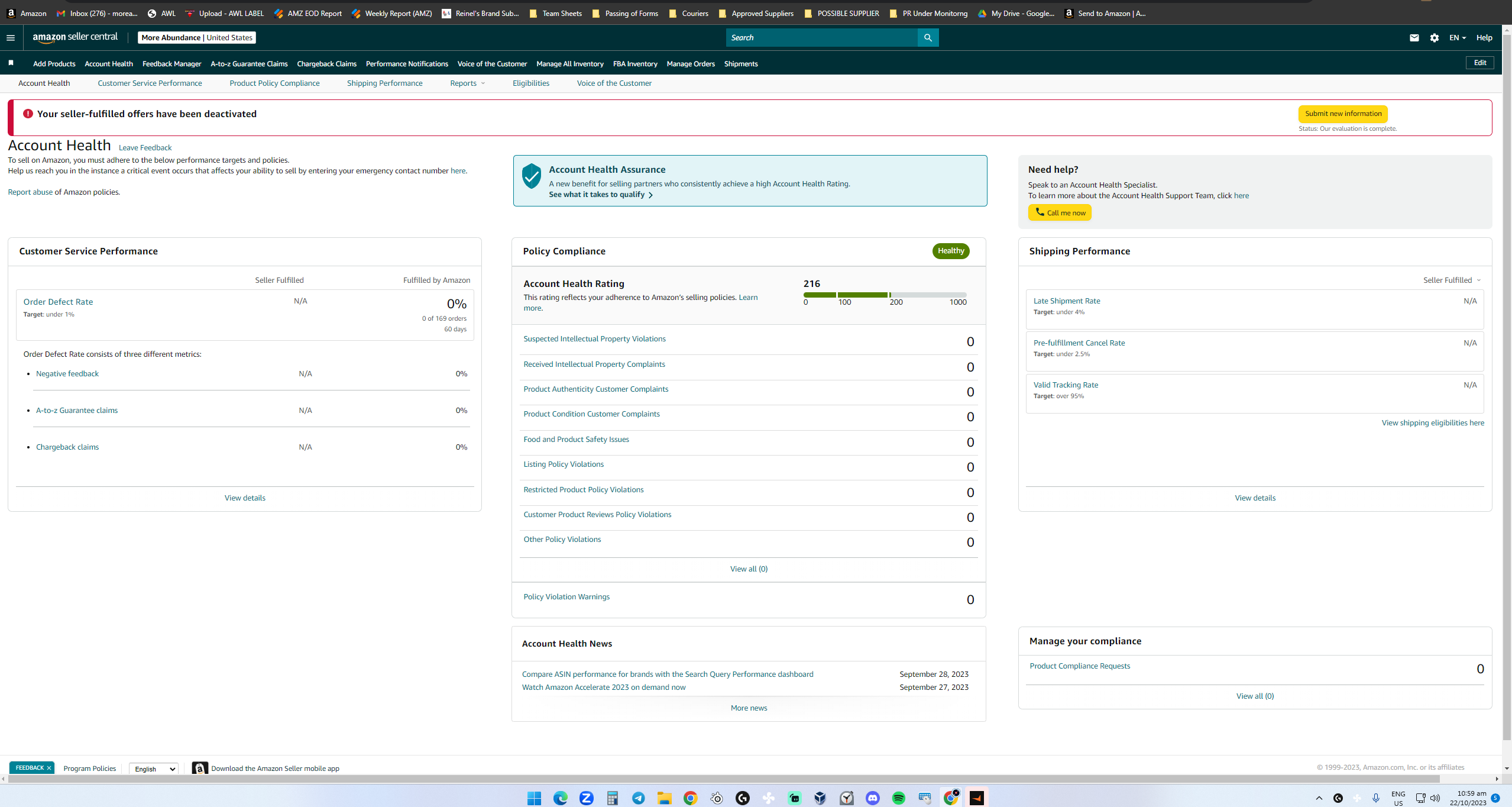The image size is (1512, 807).
Task: Open Suspected Intellectual Property Violations link
Action: pos(594,338)
